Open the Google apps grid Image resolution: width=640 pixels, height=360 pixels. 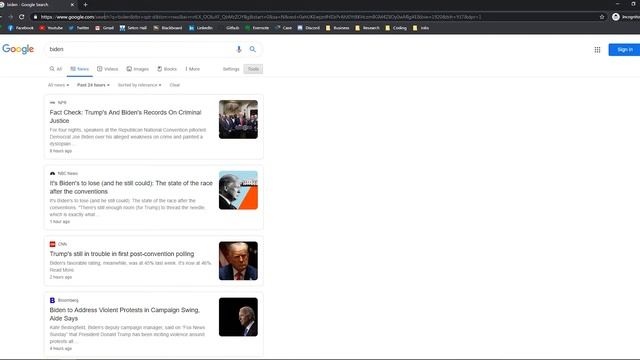click(x=597, y=50)
